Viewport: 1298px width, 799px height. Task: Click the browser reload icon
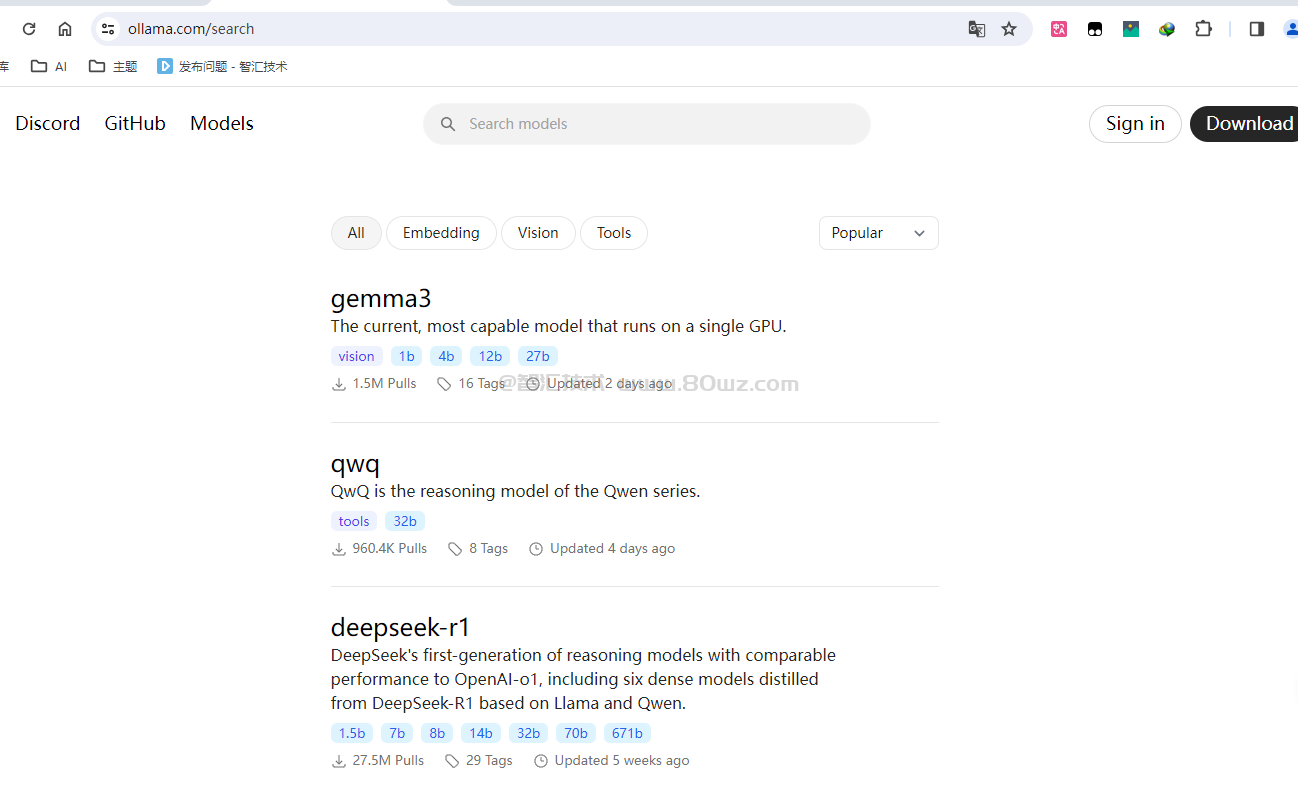pyautogui.click(x=29, y=29)
